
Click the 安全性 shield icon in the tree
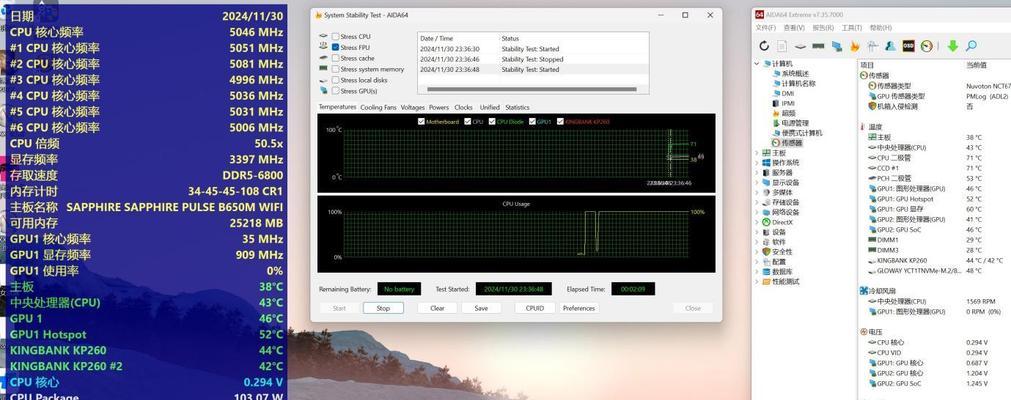[x=766, y=252]
